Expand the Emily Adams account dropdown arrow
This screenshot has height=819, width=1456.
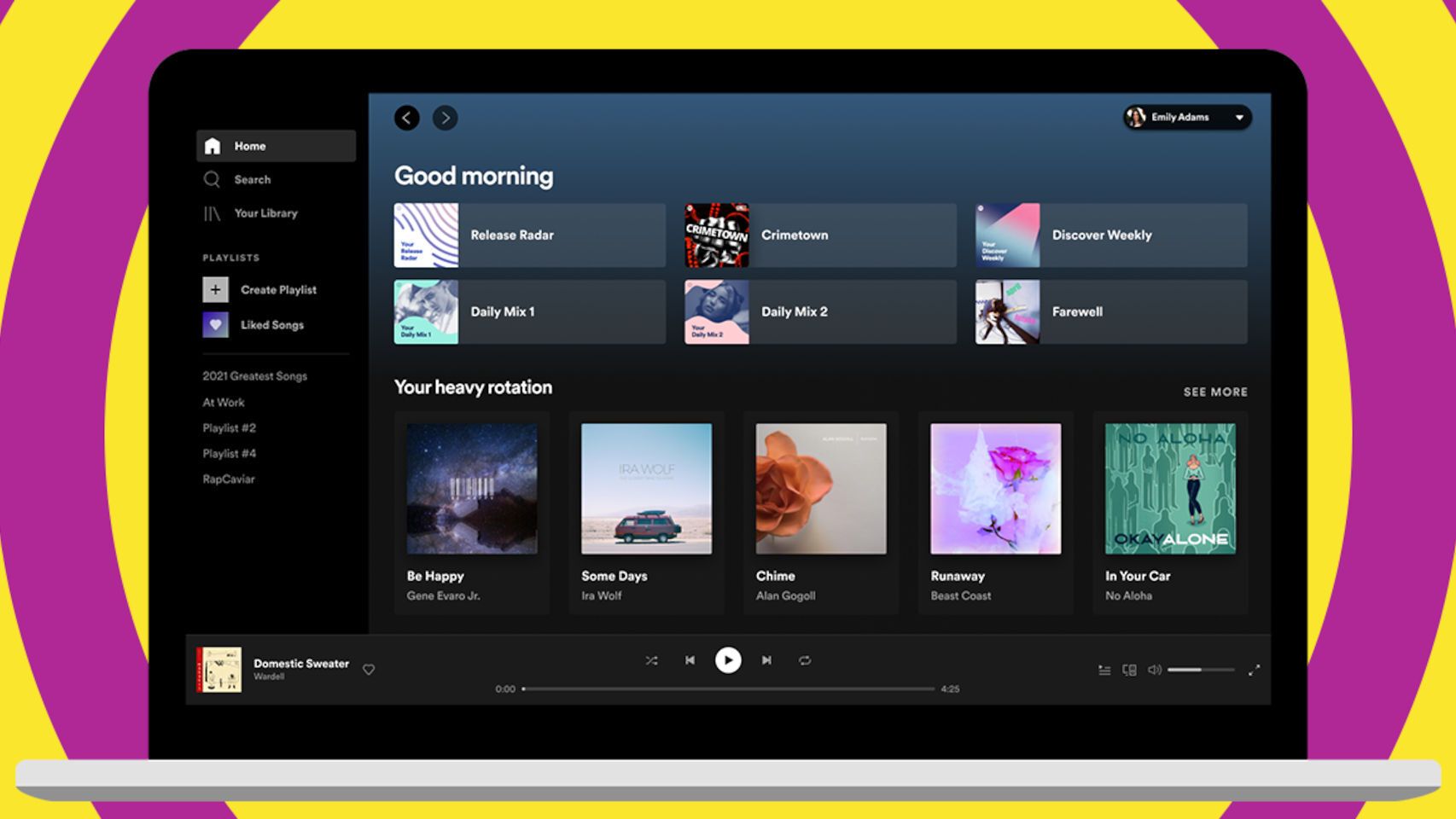click(1239, 118)
